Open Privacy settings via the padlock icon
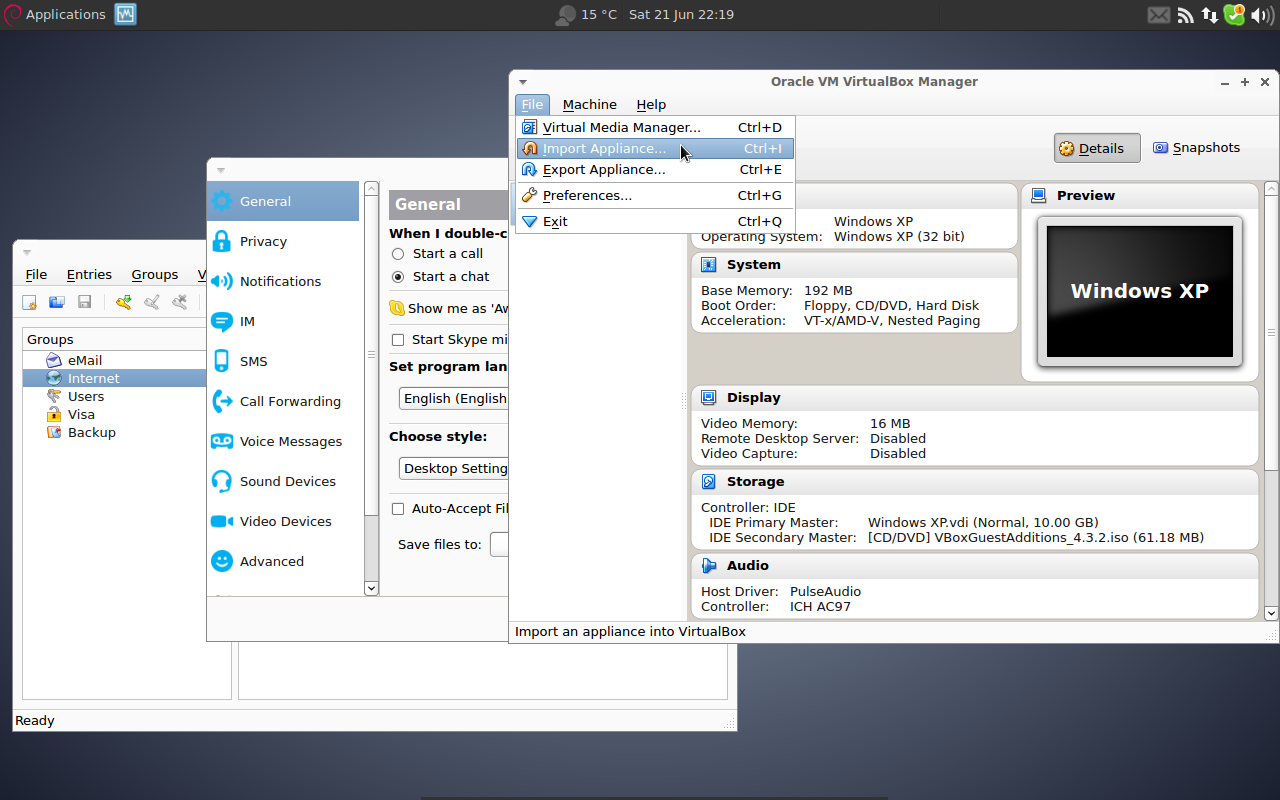Image resolution: width=1280 pixels, height=800 pixels. click(x=222, y=241)
